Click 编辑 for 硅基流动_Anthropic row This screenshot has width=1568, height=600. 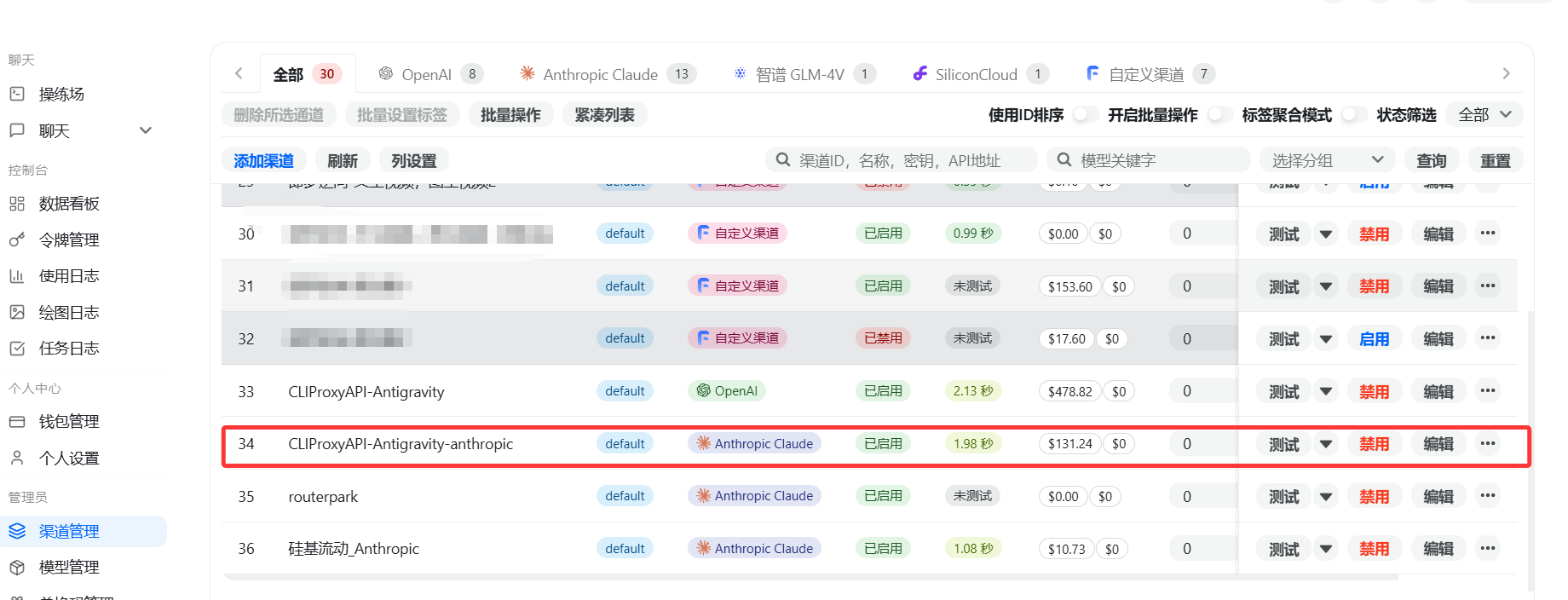pyautogui.click(x=1438, y=549)
